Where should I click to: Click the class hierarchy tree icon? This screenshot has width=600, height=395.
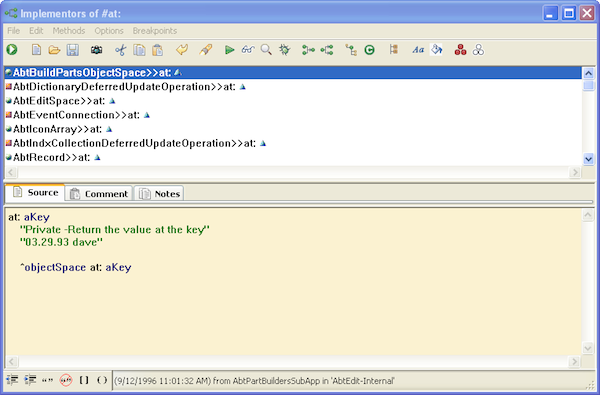tap(351, 50)
